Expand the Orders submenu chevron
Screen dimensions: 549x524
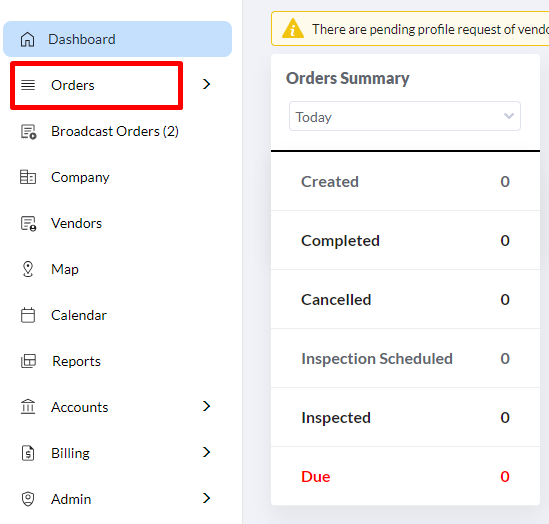pos(207,84)
